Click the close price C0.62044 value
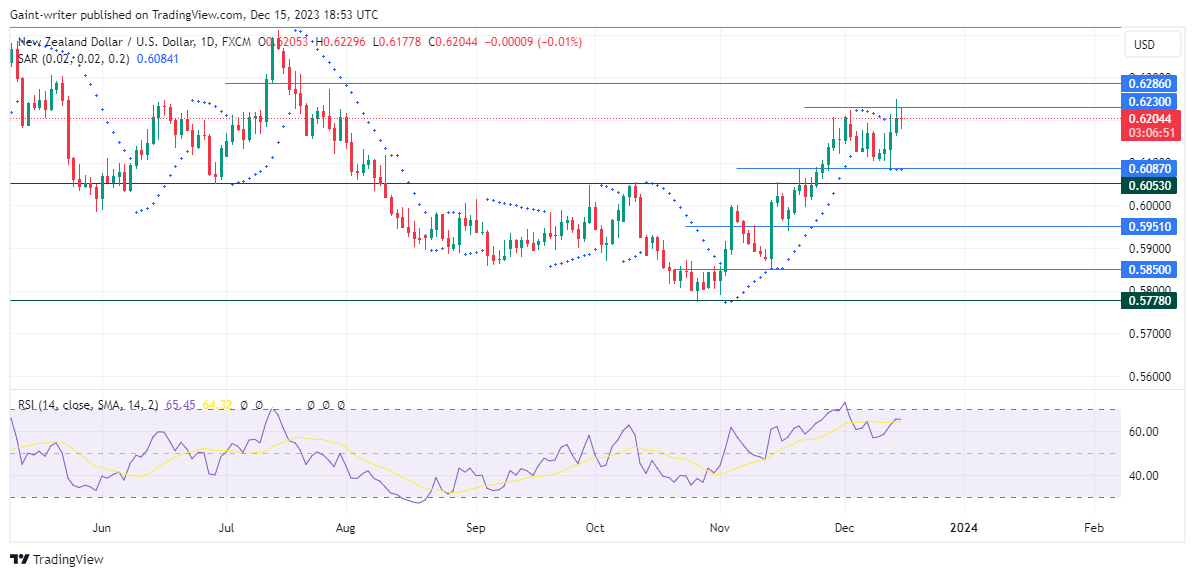The height and width of the screenshot is (577, 1195). [x=454, y=43]
